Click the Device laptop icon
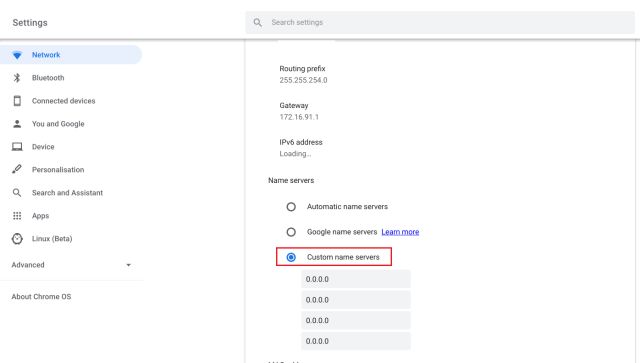The width and height of the screenshot is (640, 363). (17, 147)
